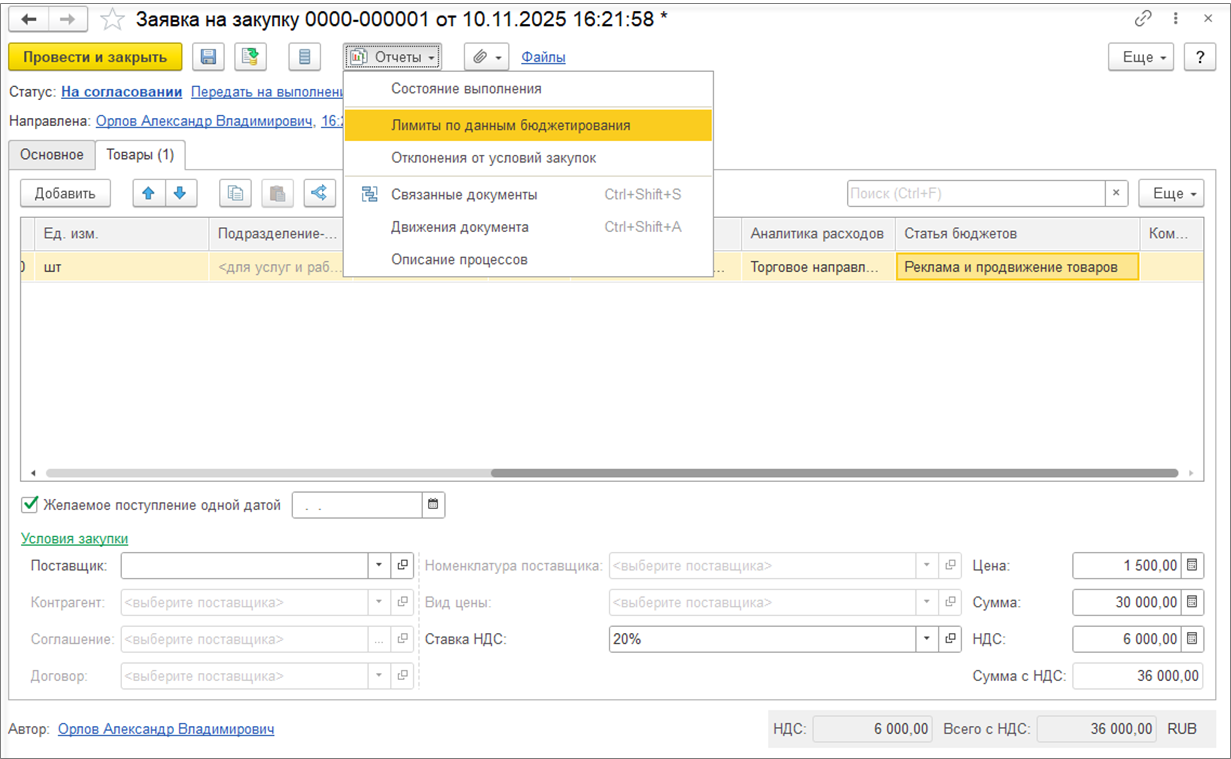Expand the Ставка НДС dropdown
Screen dimensions: 1231x759
[927, 639]
